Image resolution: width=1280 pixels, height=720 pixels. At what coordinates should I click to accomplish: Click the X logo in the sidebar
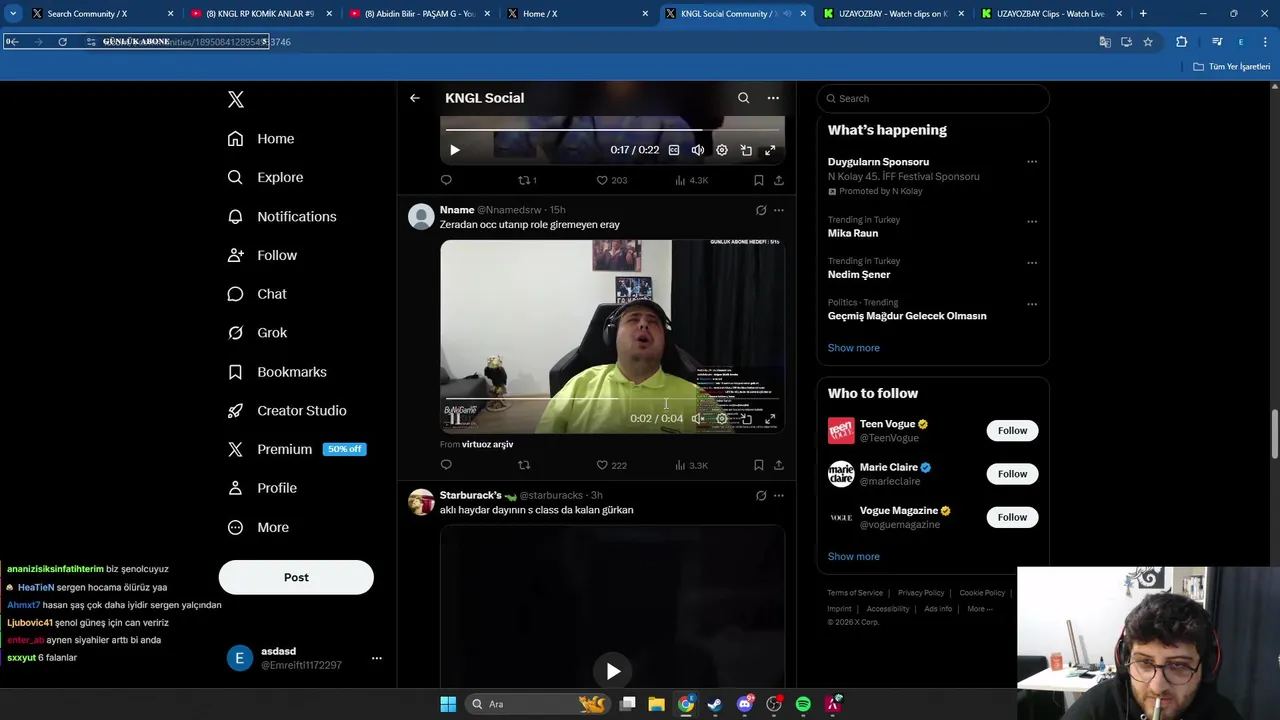236,99
